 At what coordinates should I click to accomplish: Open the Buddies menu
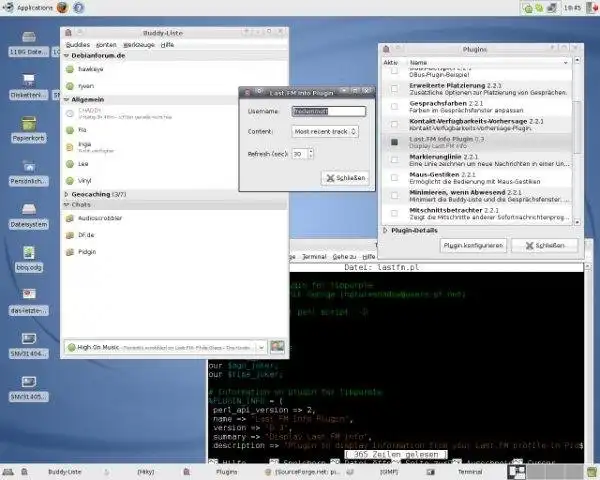click(78, 45)
